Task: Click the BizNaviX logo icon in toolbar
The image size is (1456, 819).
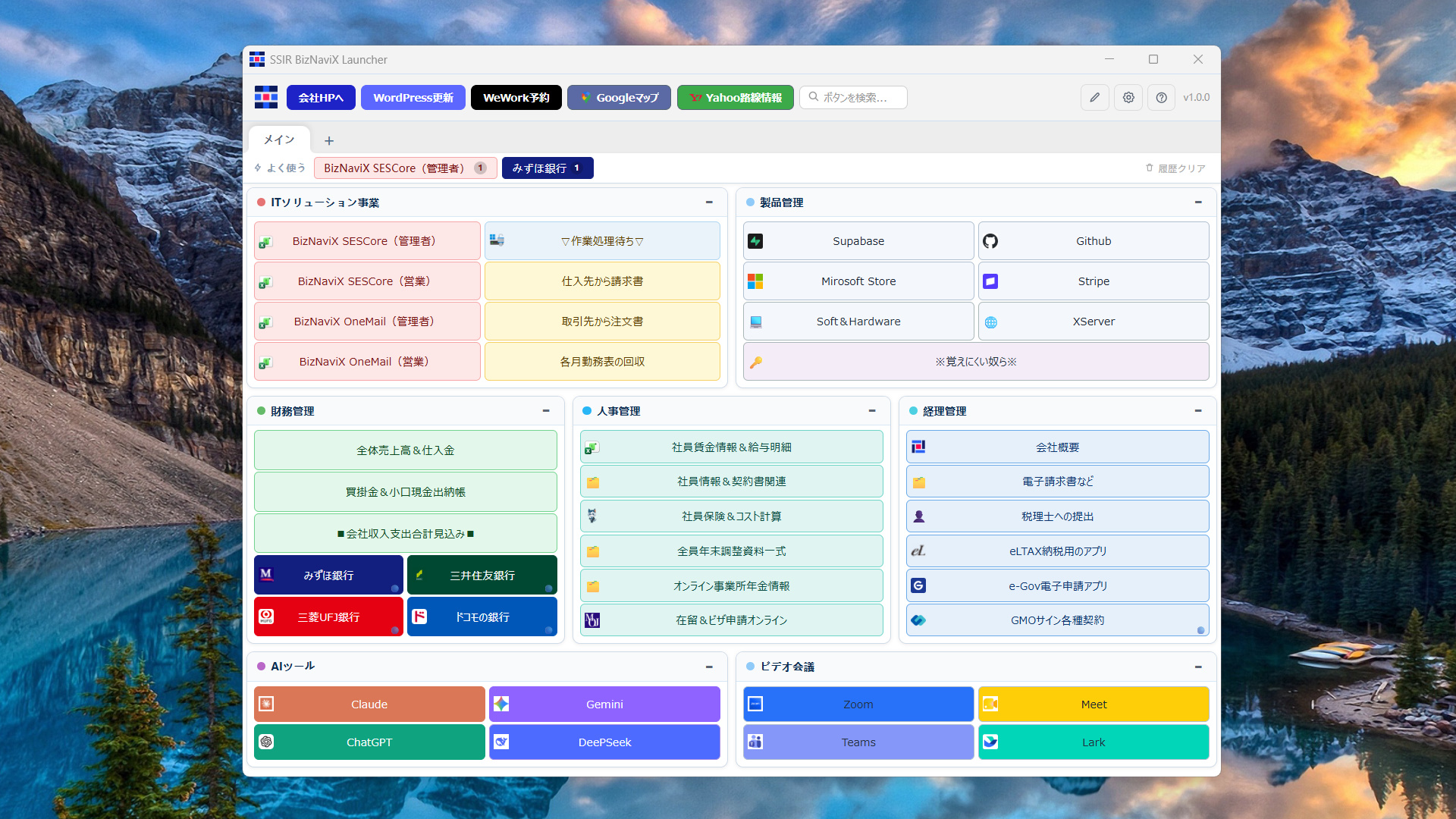Action: tap(265, 97)
